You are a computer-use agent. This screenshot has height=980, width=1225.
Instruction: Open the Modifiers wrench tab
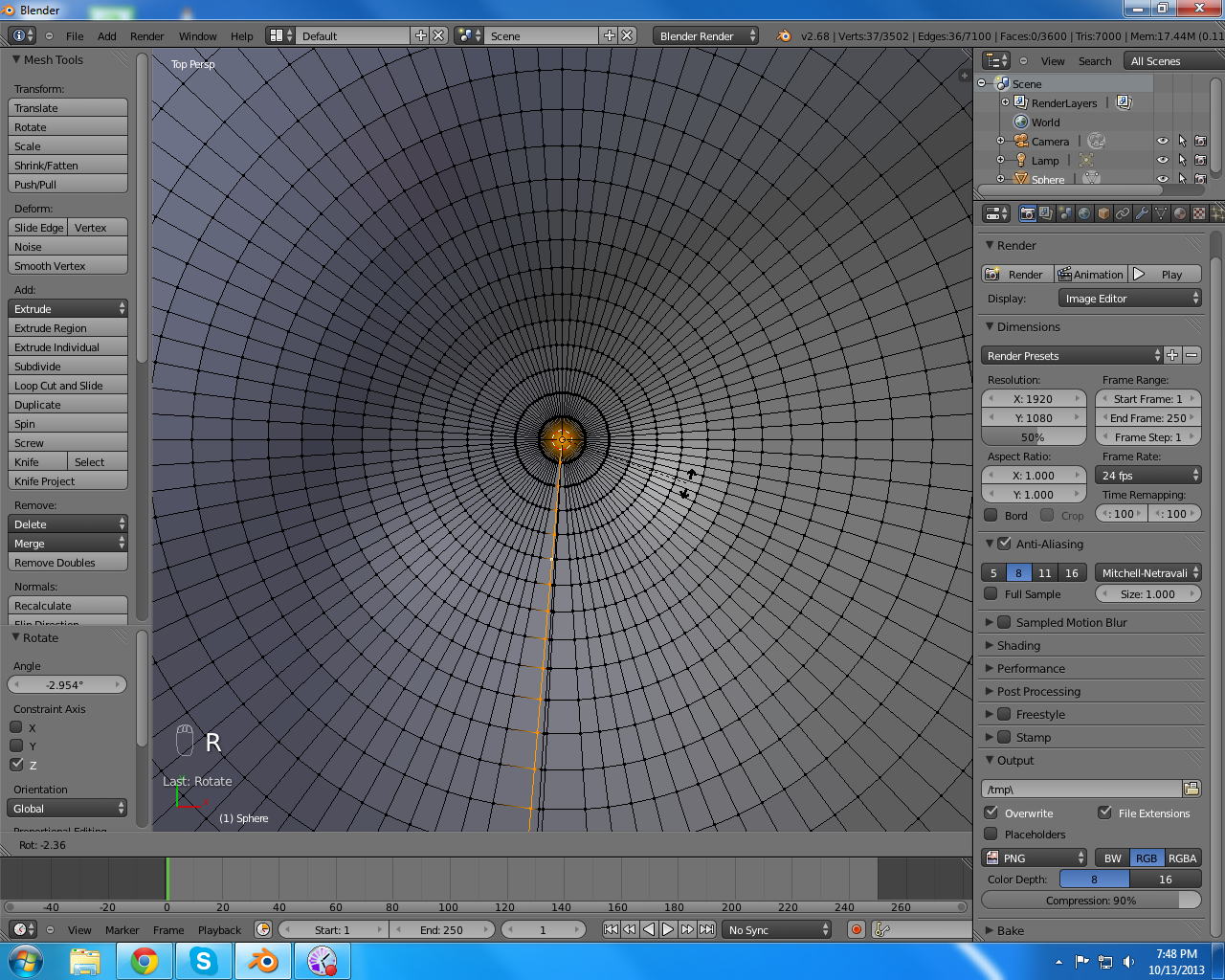pos(1142,213)
